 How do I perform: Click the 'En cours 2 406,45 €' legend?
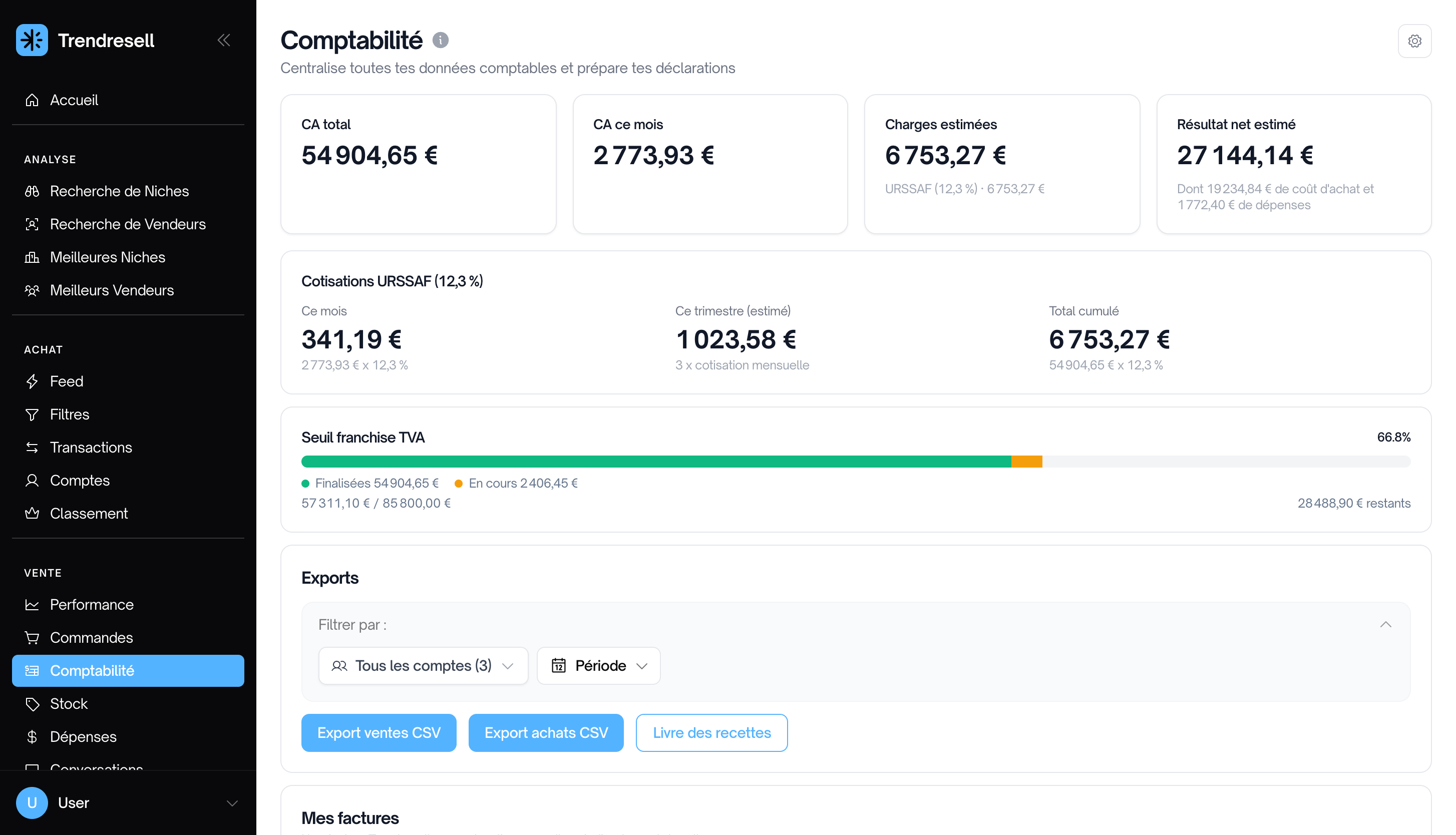[516, 484]
